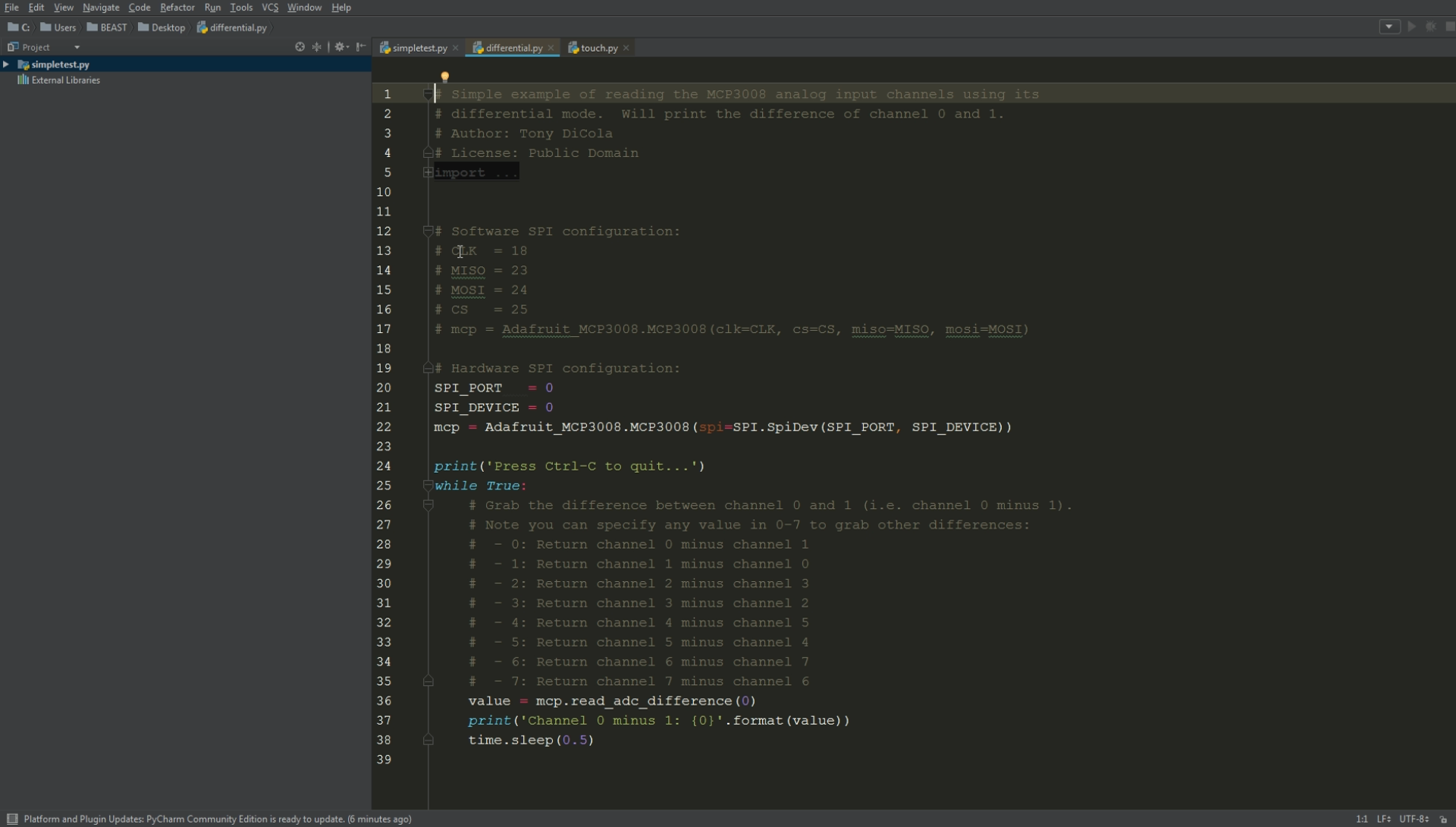Expand the simpletest.py tree node

pyautogui.click(x=6, y=64)
